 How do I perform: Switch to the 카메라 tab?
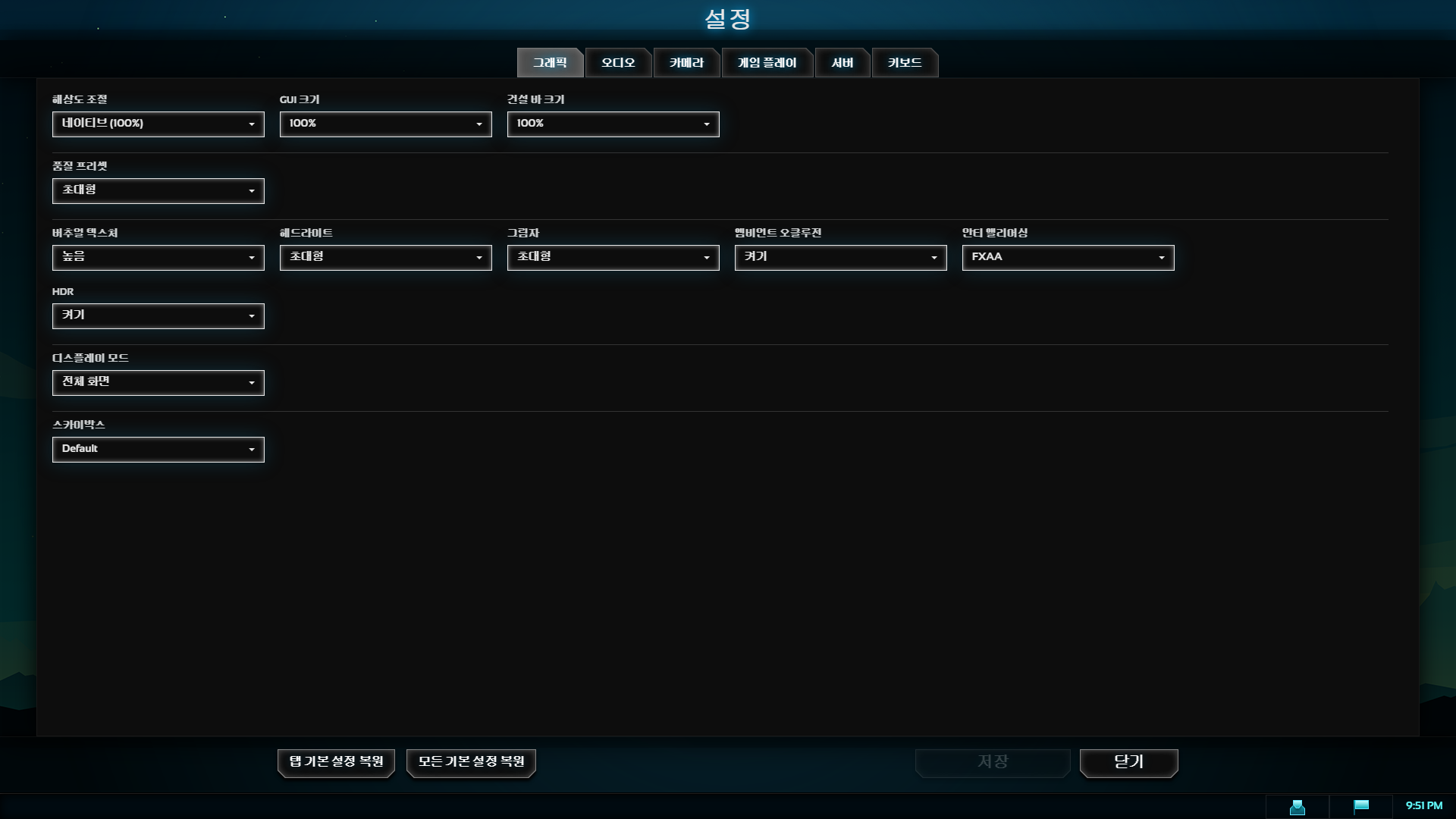point(686,63)
